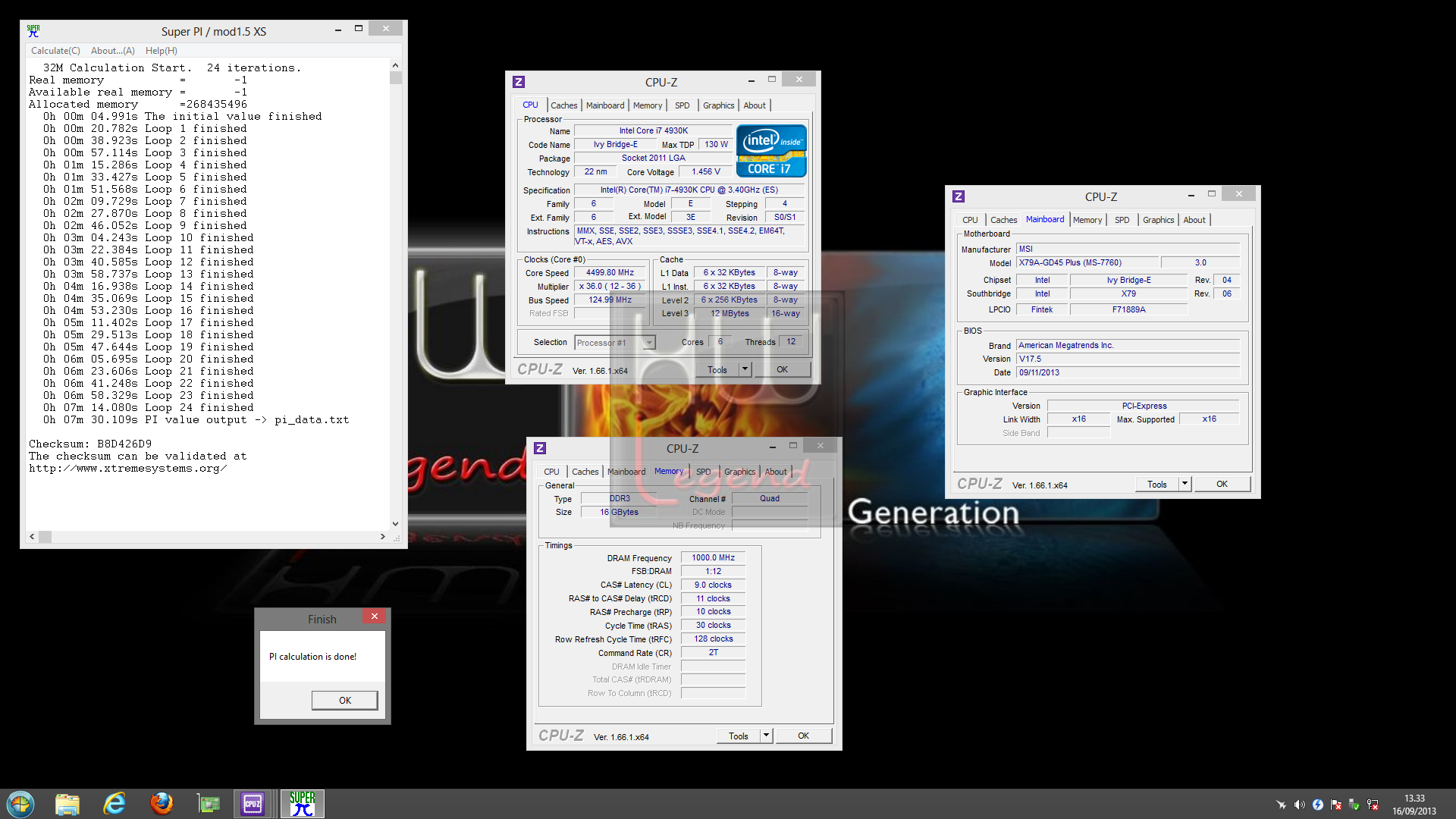The height and width of the screenshot is (819, 1456).
Task: Click Tools button in Mainboard CPU-Z window
Action: [1157, 484]
